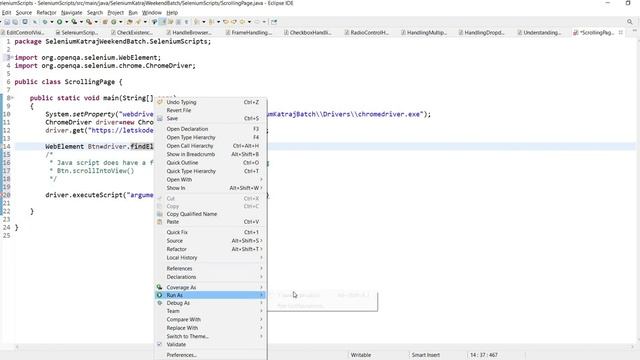This screenshot has height=360, width=640.
Task: Toggle the Mark Occurrences toolbar button
Action: [162, 22]
